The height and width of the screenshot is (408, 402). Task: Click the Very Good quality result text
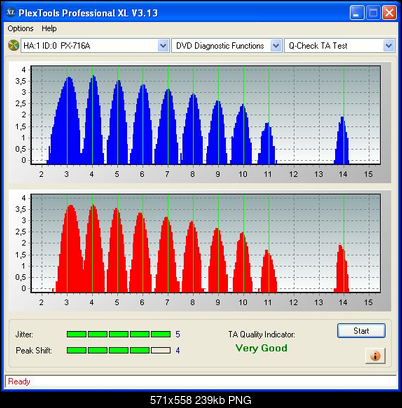[261, 348]
